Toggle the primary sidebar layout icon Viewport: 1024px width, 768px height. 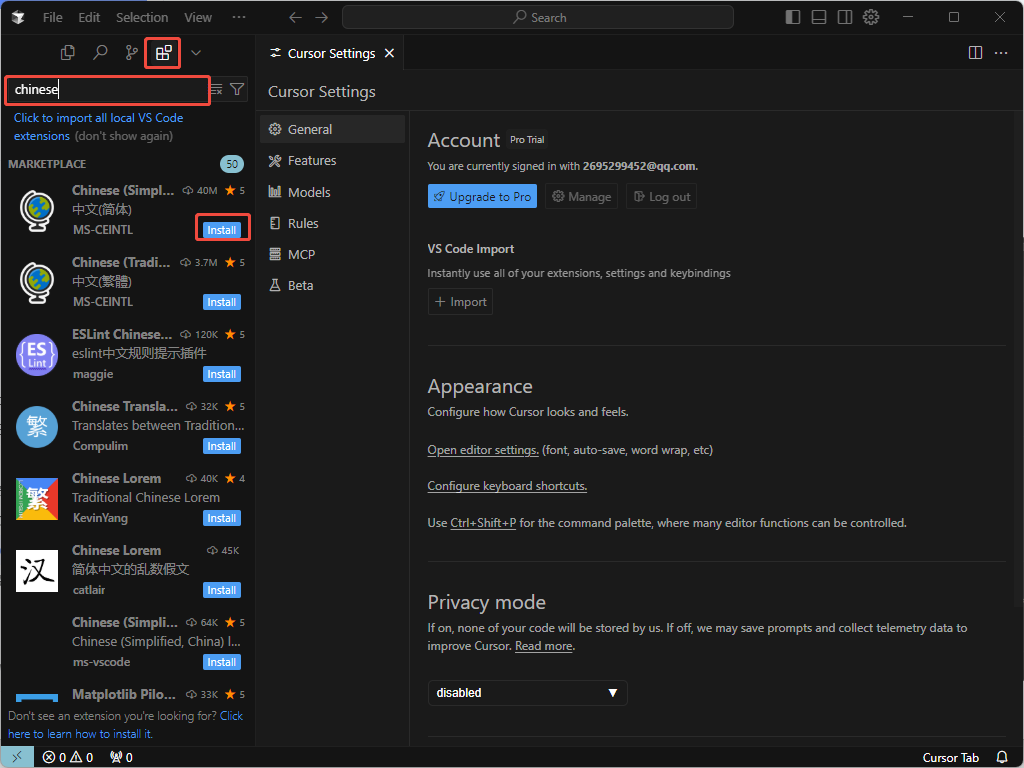pyautogui.click(x=793, y=17)
